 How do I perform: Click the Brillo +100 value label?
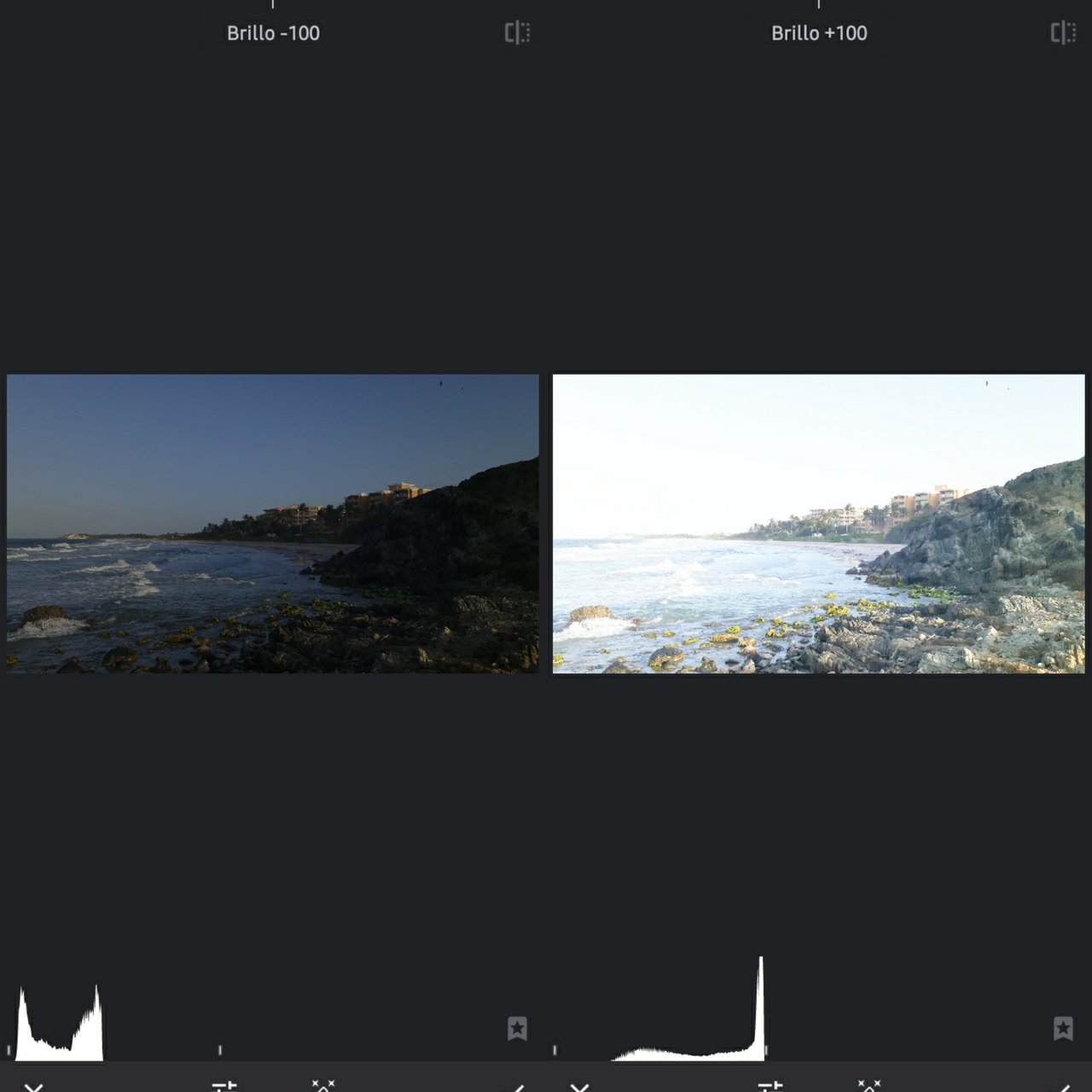(819, 33)
